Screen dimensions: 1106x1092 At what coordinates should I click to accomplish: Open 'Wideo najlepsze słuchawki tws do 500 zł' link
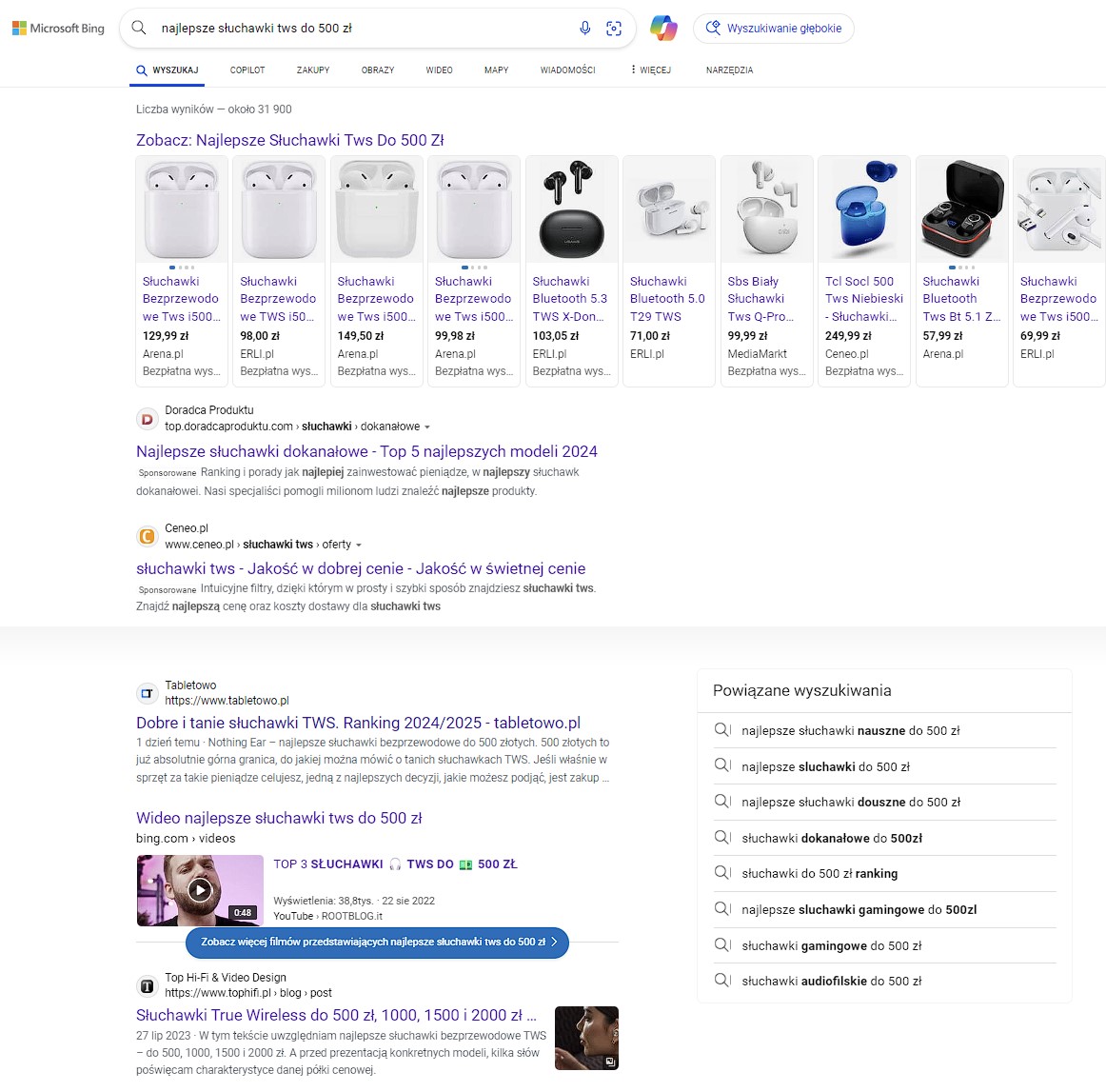click(x=279, y=819)
